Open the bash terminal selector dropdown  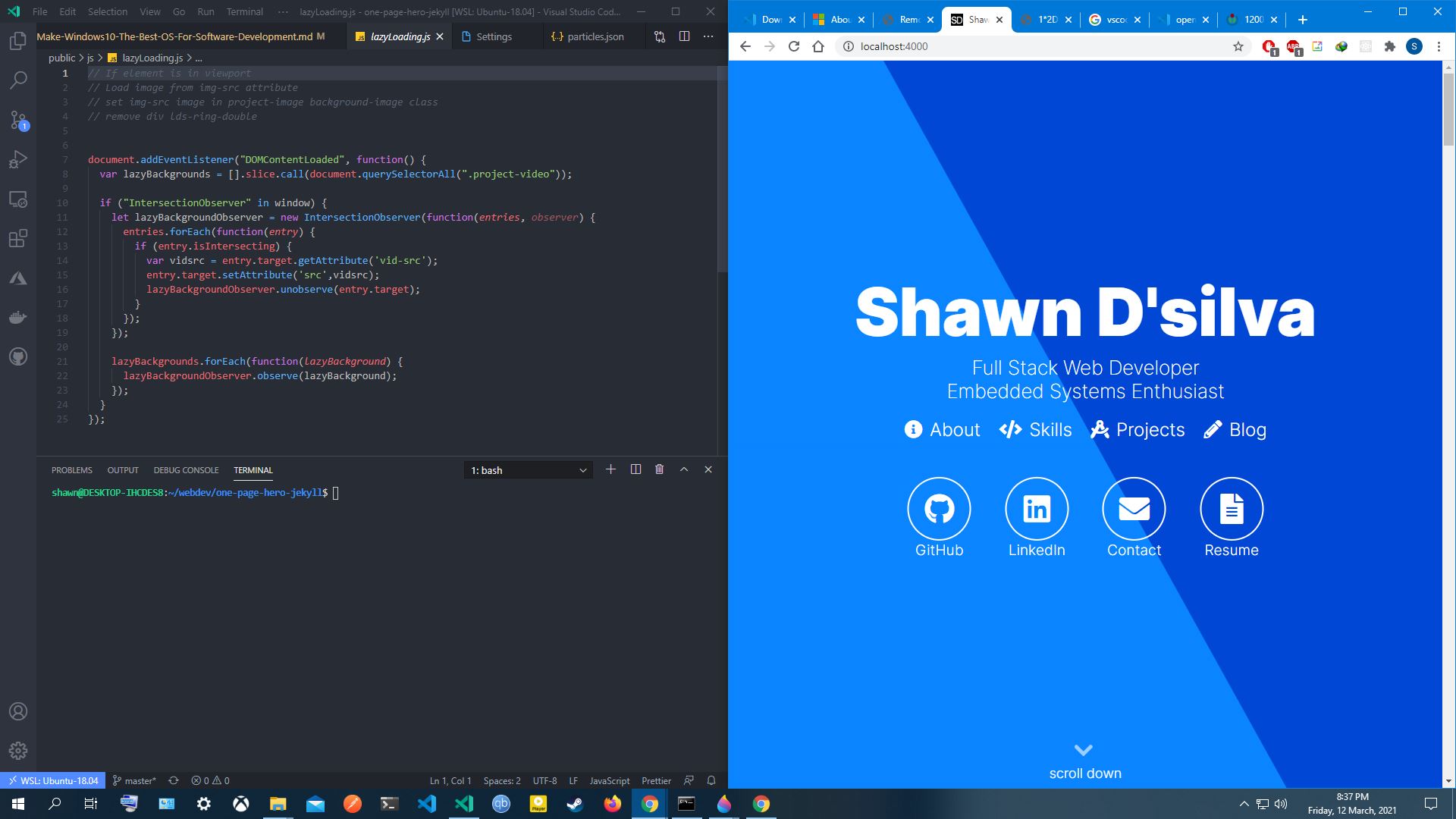pyautogui.click(x=529, y=470)
